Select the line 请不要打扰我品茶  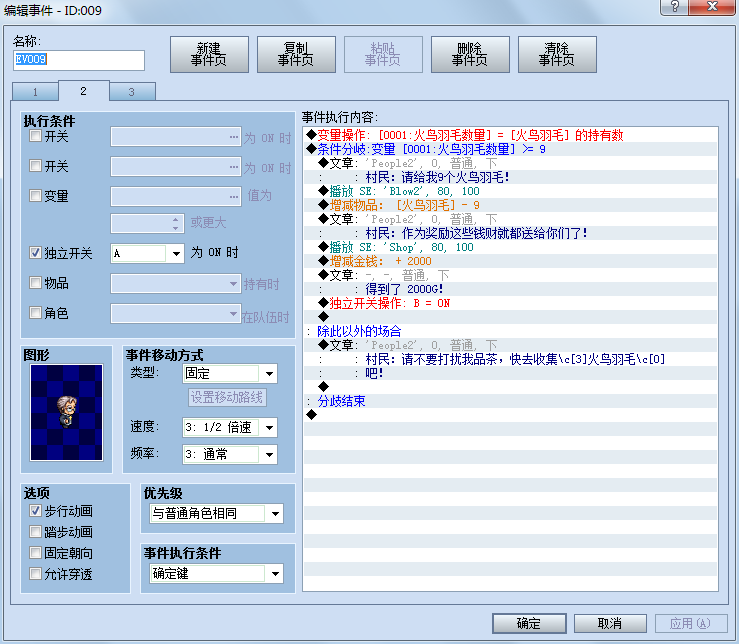[511, 359]
